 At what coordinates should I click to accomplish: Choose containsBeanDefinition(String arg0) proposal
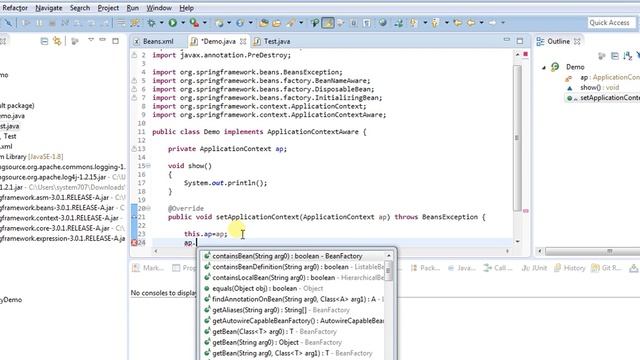[x=294, y=267]
